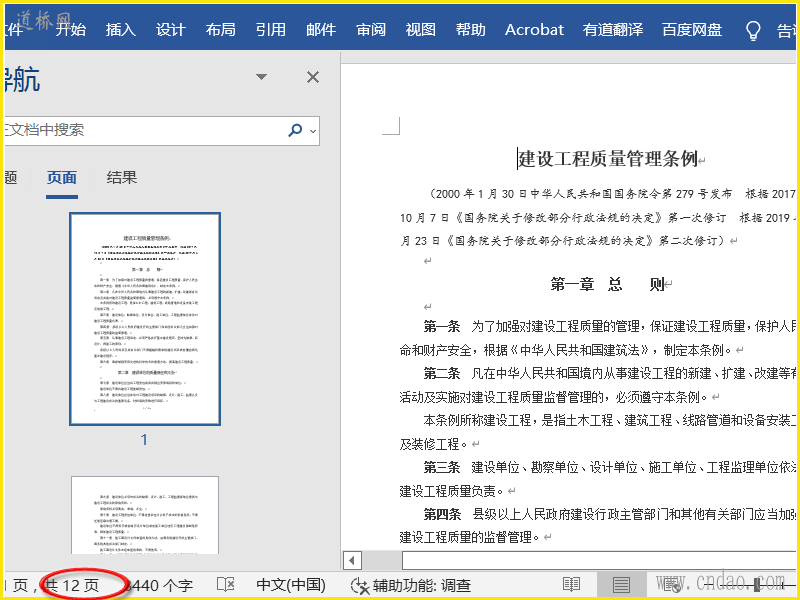Click the 第三条 paragraph text
This screenshot has width=800, height=600.
click(x=609, y=467)
